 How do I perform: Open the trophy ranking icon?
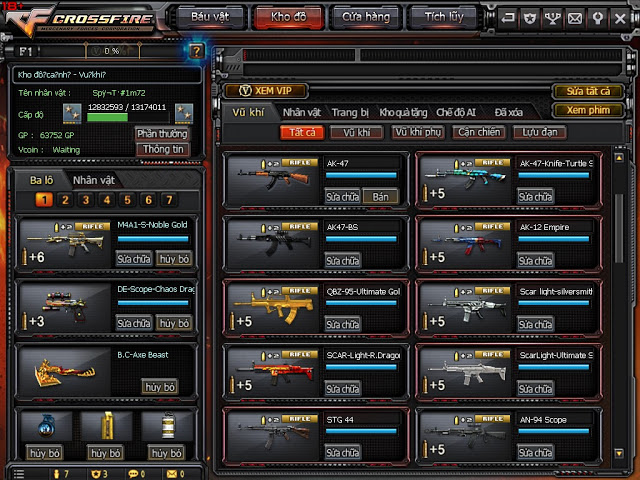(552, 18)
